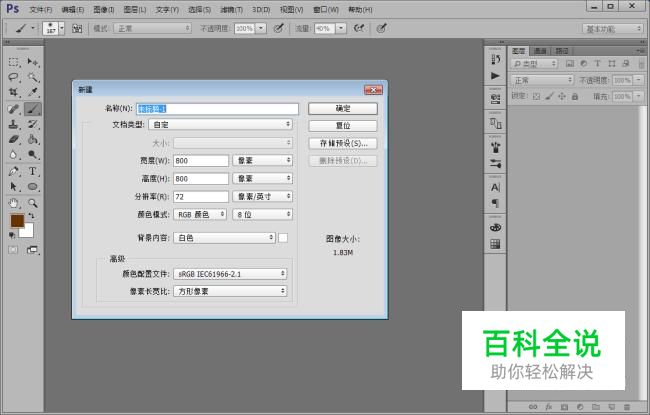
Task: Toggle pressure for size button
Action: tap(381, 28)
